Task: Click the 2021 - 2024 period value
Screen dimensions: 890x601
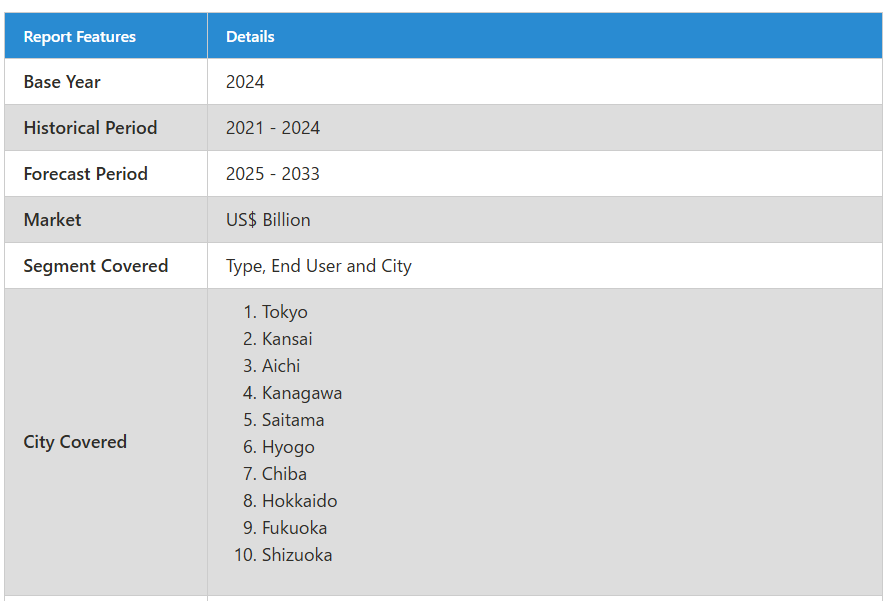Action: pyautogui.click(x=273, y=128)
